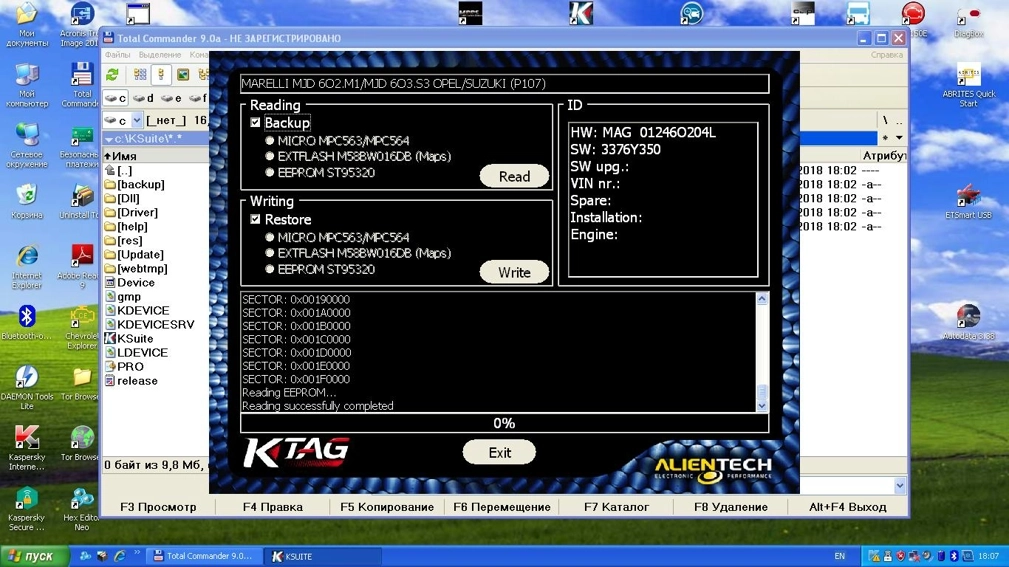
Task: Open the Пуск start button
Action: 34,556
